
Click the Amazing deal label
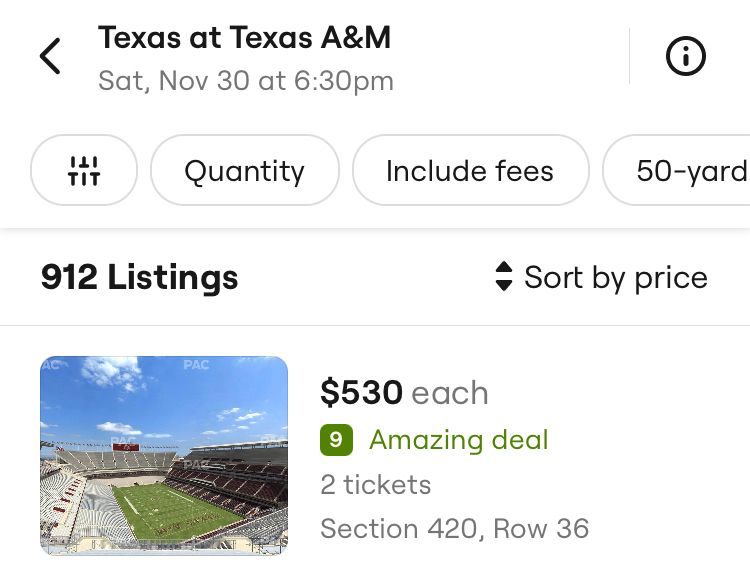pos(458,440)
